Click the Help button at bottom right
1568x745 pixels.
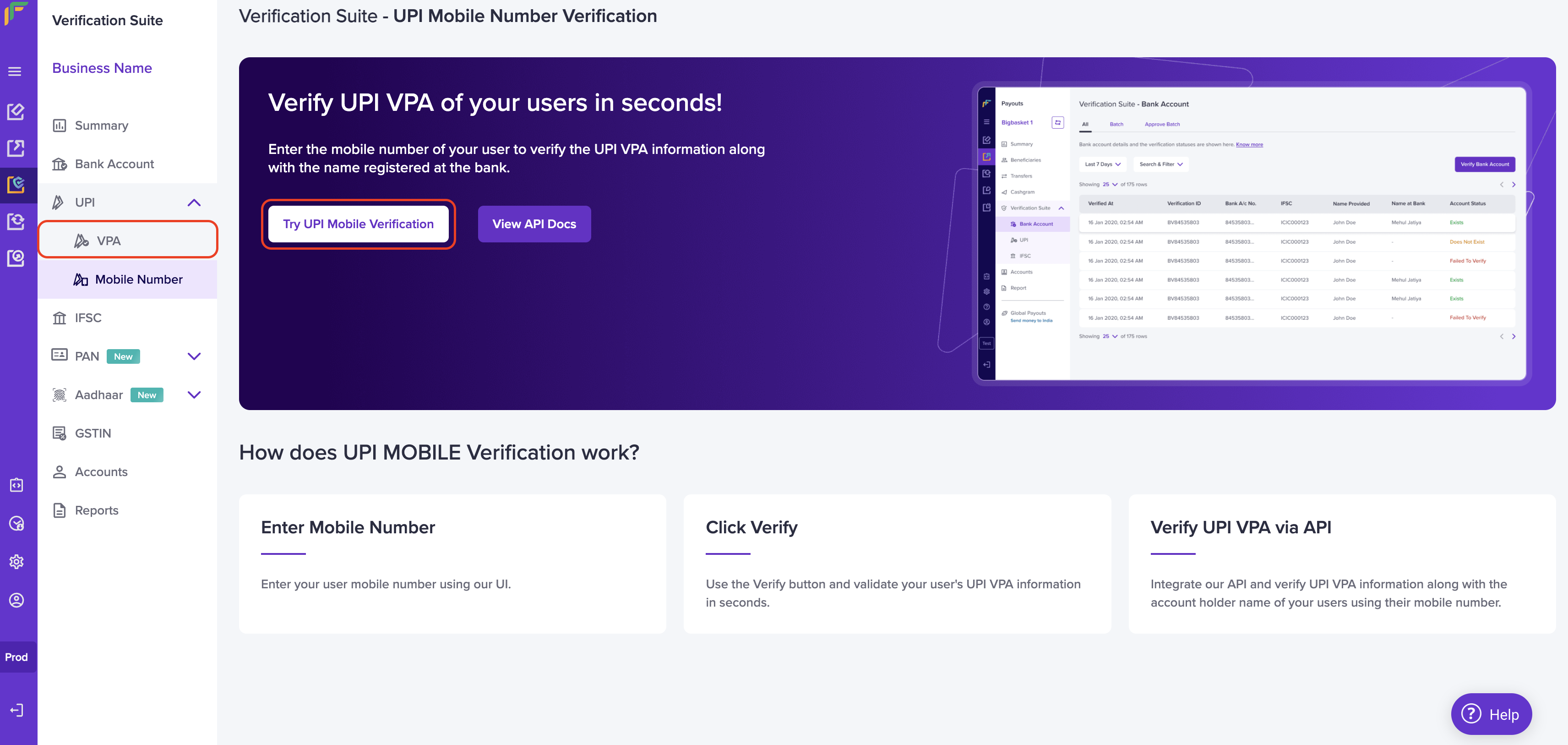(1492, 714)
